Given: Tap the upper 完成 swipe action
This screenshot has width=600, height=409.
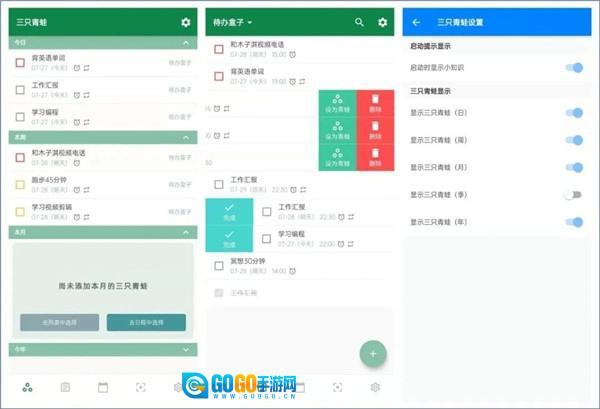Looking at the screenshot, I should pyautogui.click(x=229, y=211).
